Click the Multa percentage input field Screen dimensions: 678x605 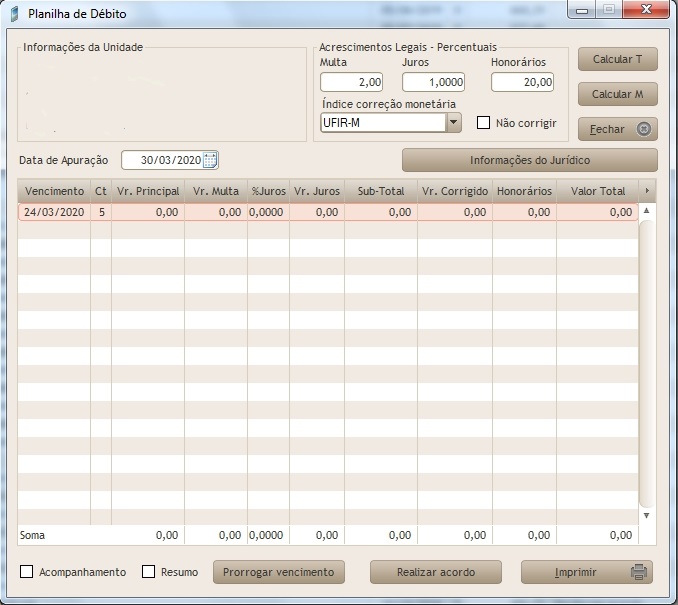click(351, 82)
